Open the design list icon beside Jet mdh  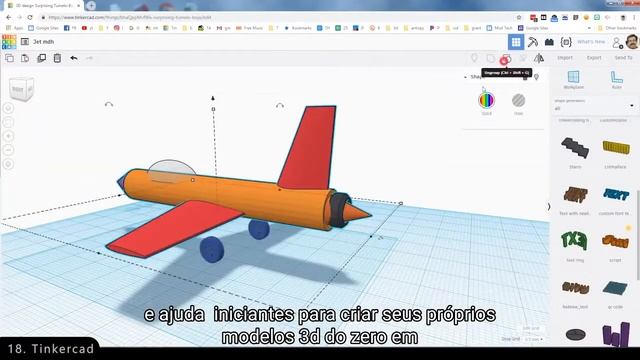(x=25, y=42)
